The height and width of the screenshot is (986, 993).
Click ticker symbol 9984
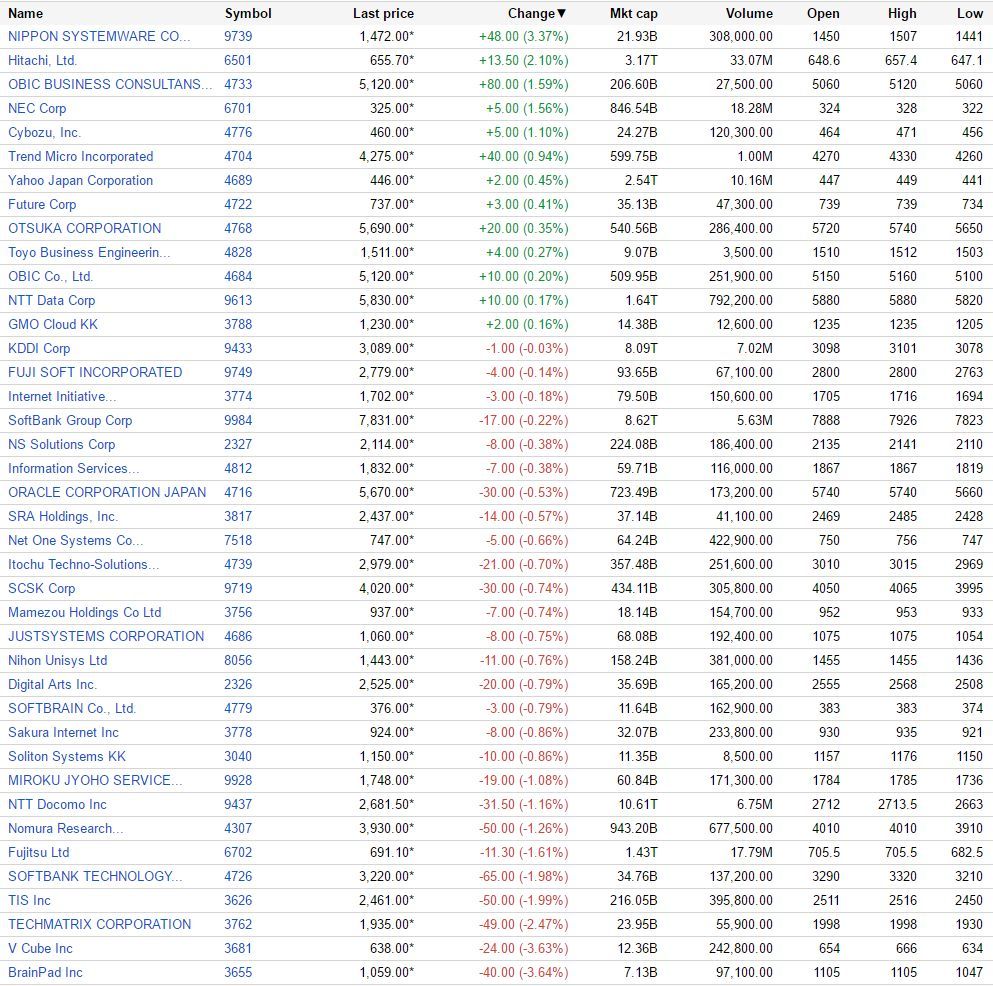[x=238, y=420]
